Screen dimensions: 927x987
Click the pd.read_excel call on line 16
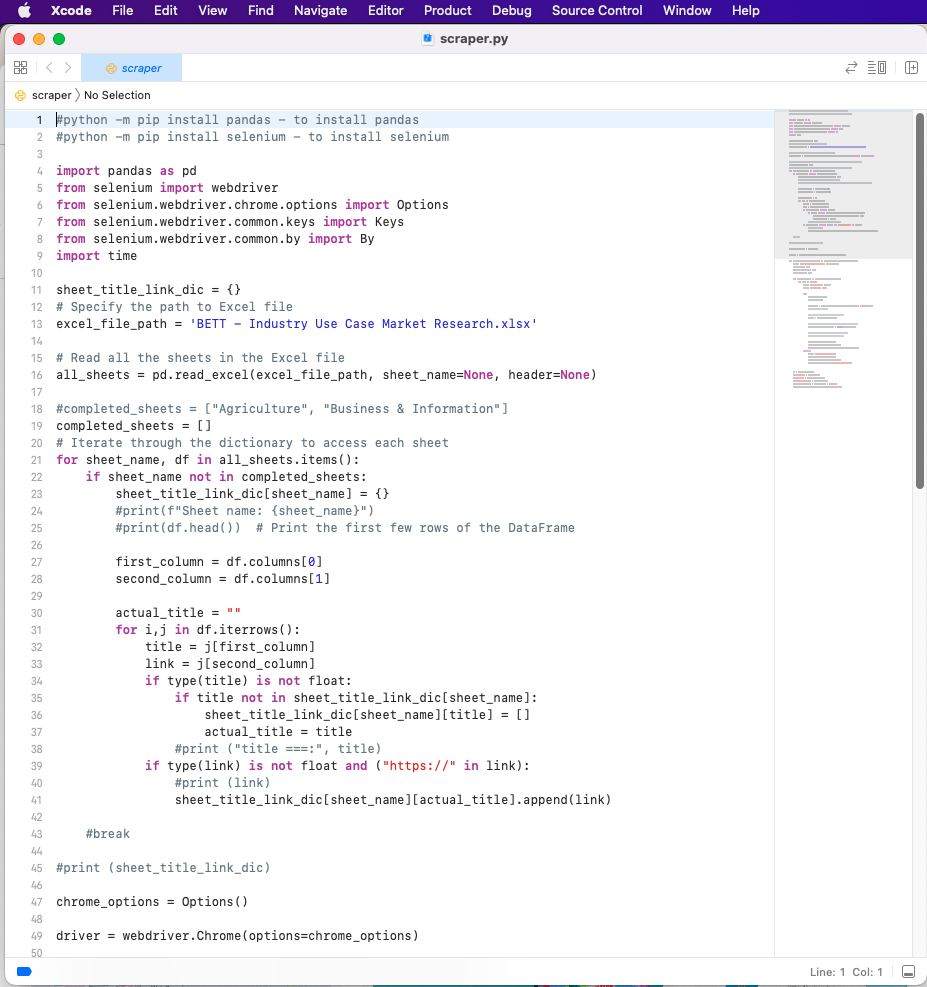coord(374,375)
